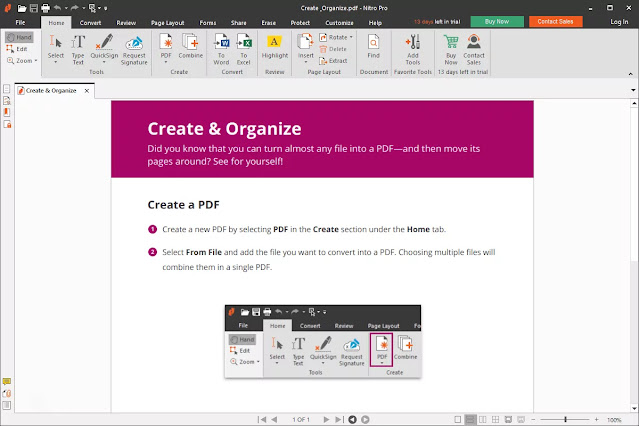The image size is (639, 426).
Task: Expand PDF creation dropdown arrow under PDF
Action: pos(166,62)
